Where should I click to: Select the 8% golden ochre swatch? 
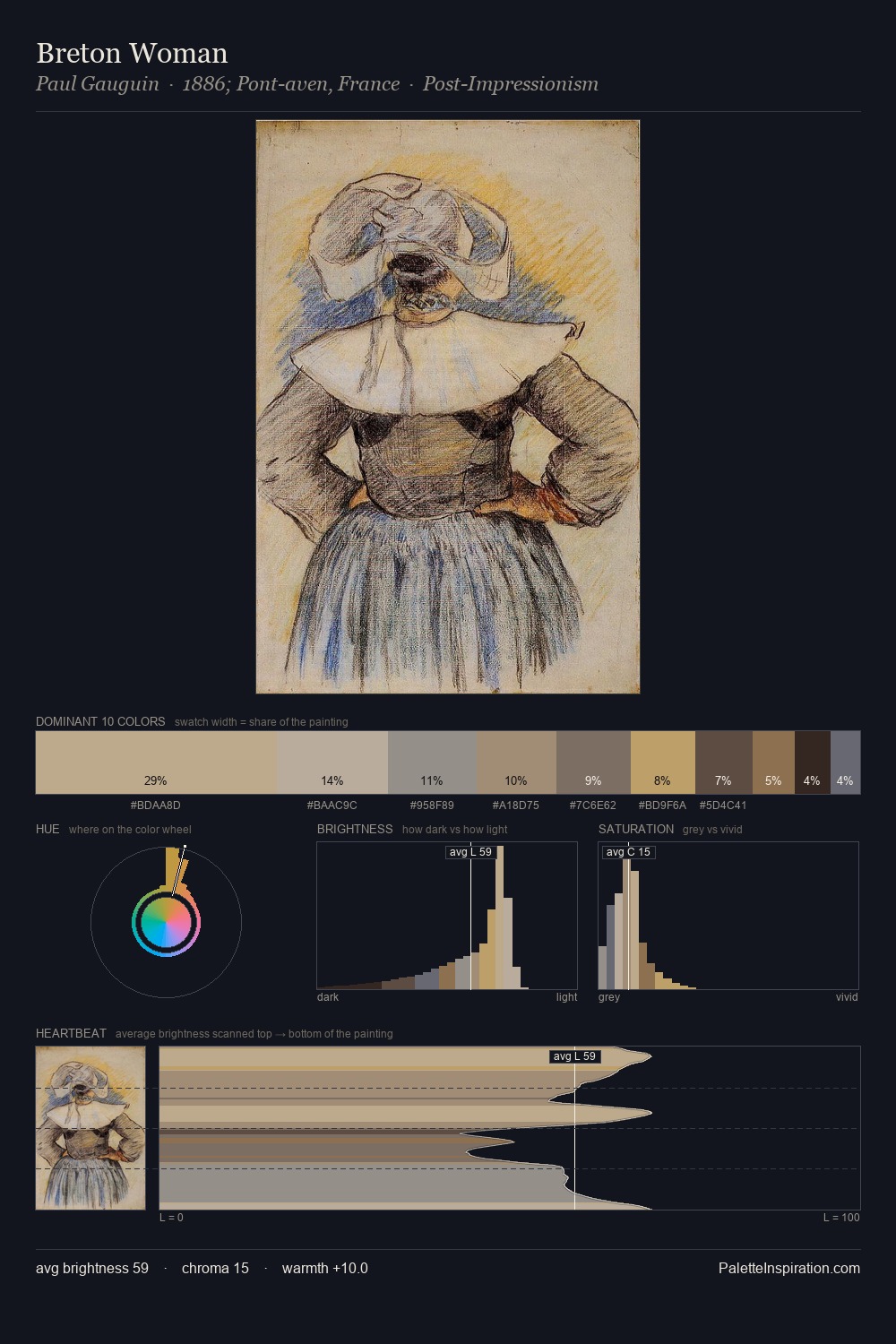[663, 762]
